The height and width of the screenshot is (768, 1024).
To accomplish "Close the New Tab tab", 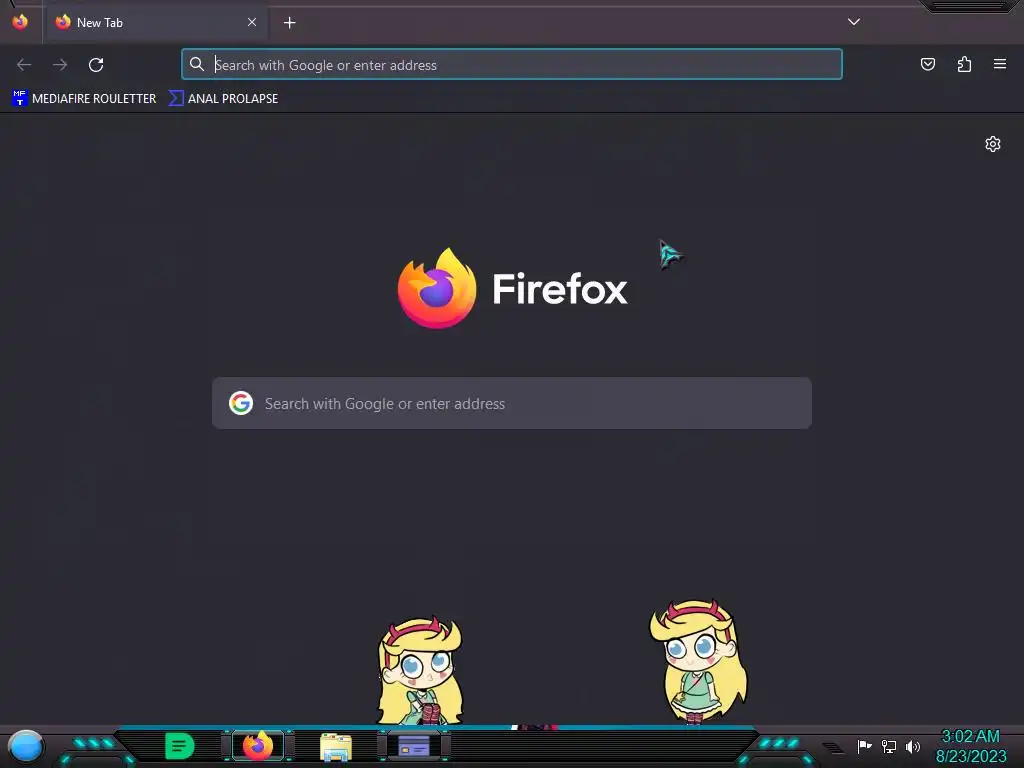I will 252,22.
